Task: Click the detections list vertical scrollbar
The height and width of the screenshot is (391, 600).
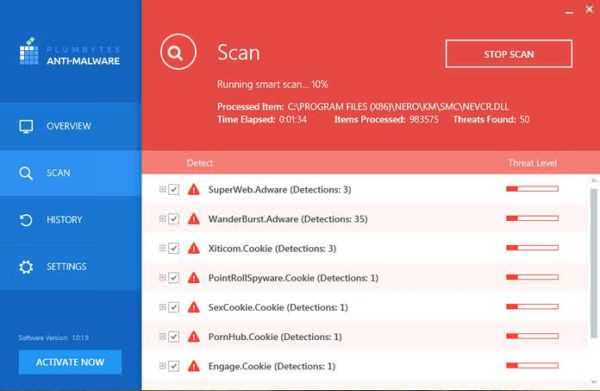Action: [594, 264]
